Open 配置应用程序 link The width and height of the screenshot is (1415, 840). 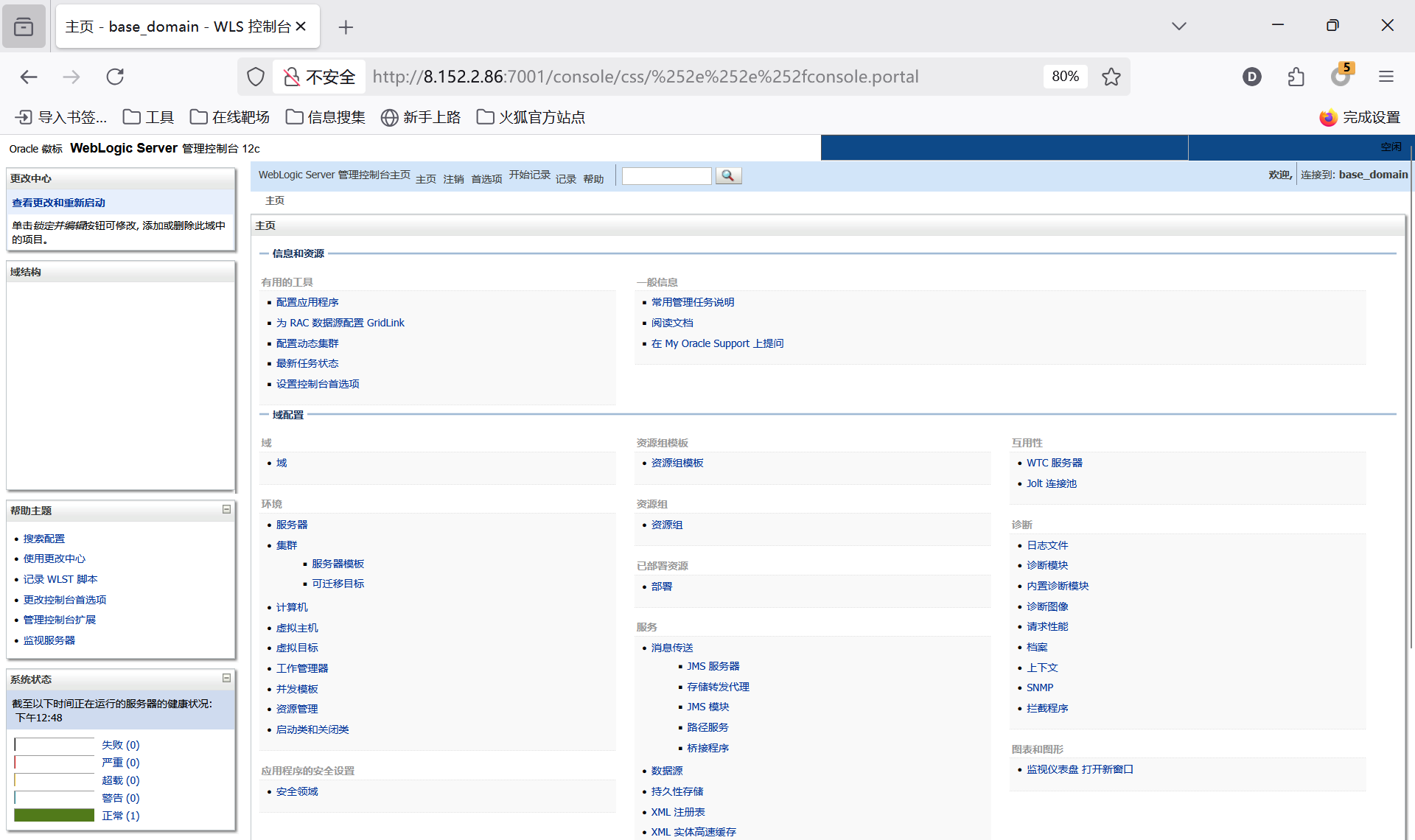[x=307, y=302]
